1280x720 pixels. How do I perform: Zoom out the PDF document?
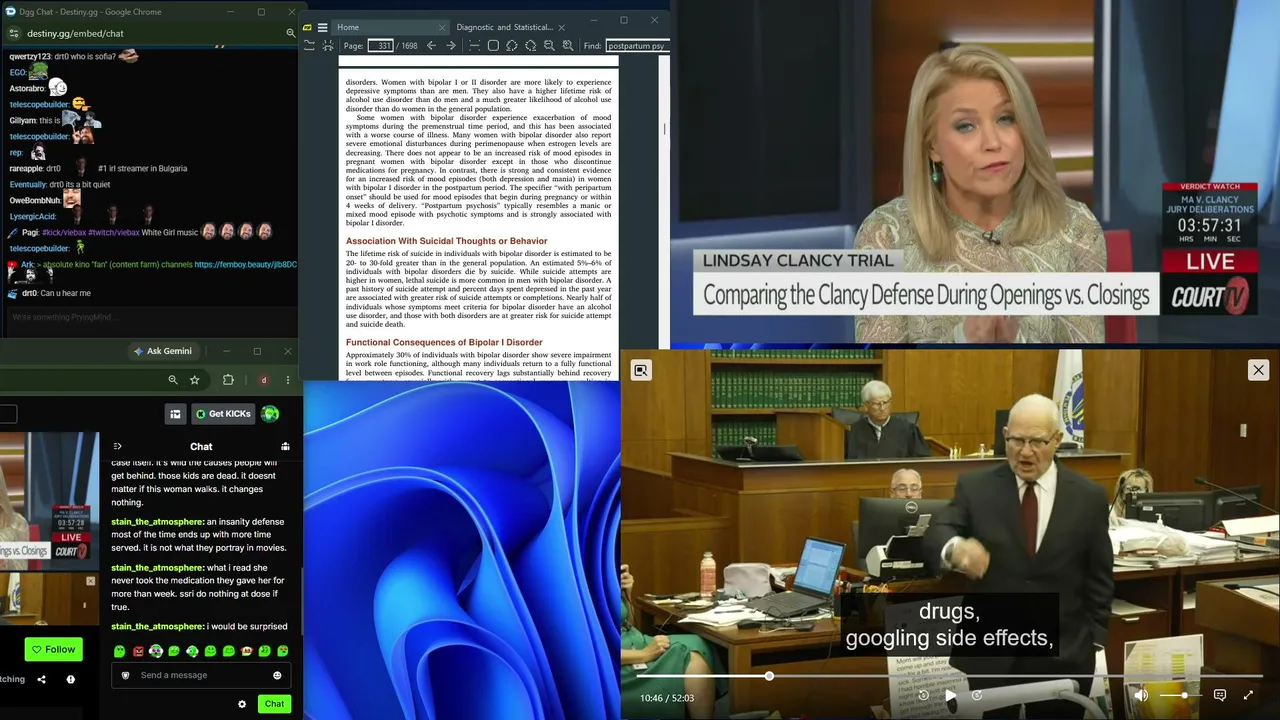[549, 46]
